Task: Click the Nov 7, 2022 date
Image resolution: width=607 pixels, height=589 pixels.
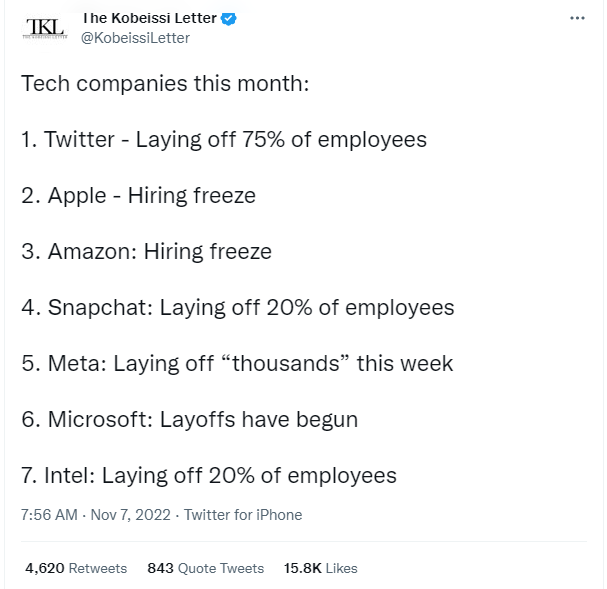Action: coord(130,515)
